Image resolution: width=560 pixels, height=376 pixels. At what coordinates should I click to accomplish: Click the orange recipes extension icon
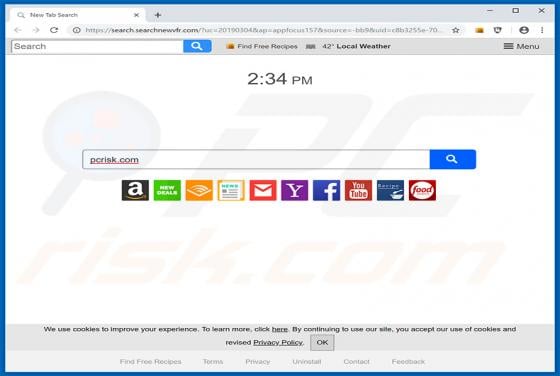click(479, 30)
